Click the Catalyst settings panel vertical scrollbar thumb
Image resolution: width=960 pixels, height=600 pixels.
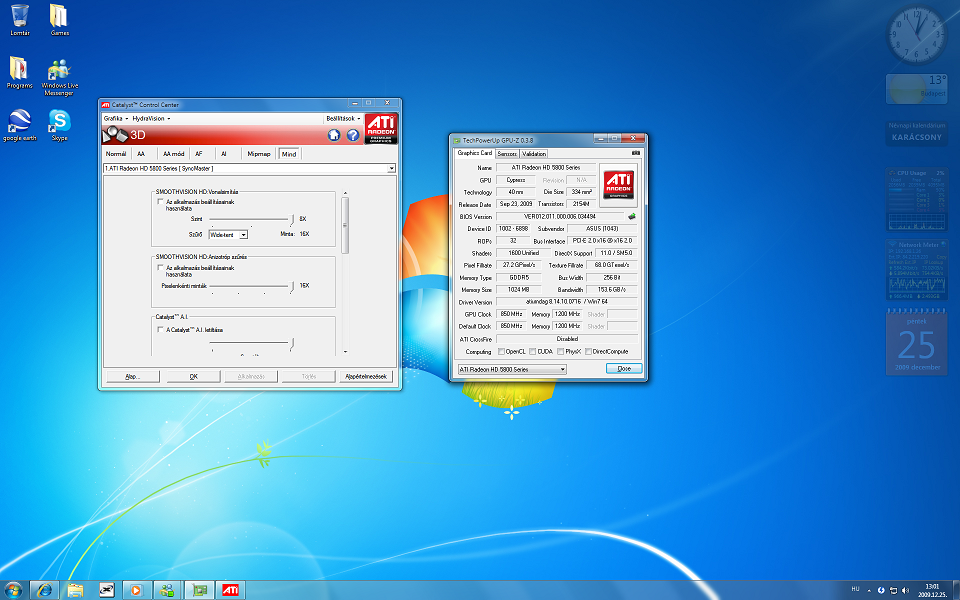coord(345,225)
